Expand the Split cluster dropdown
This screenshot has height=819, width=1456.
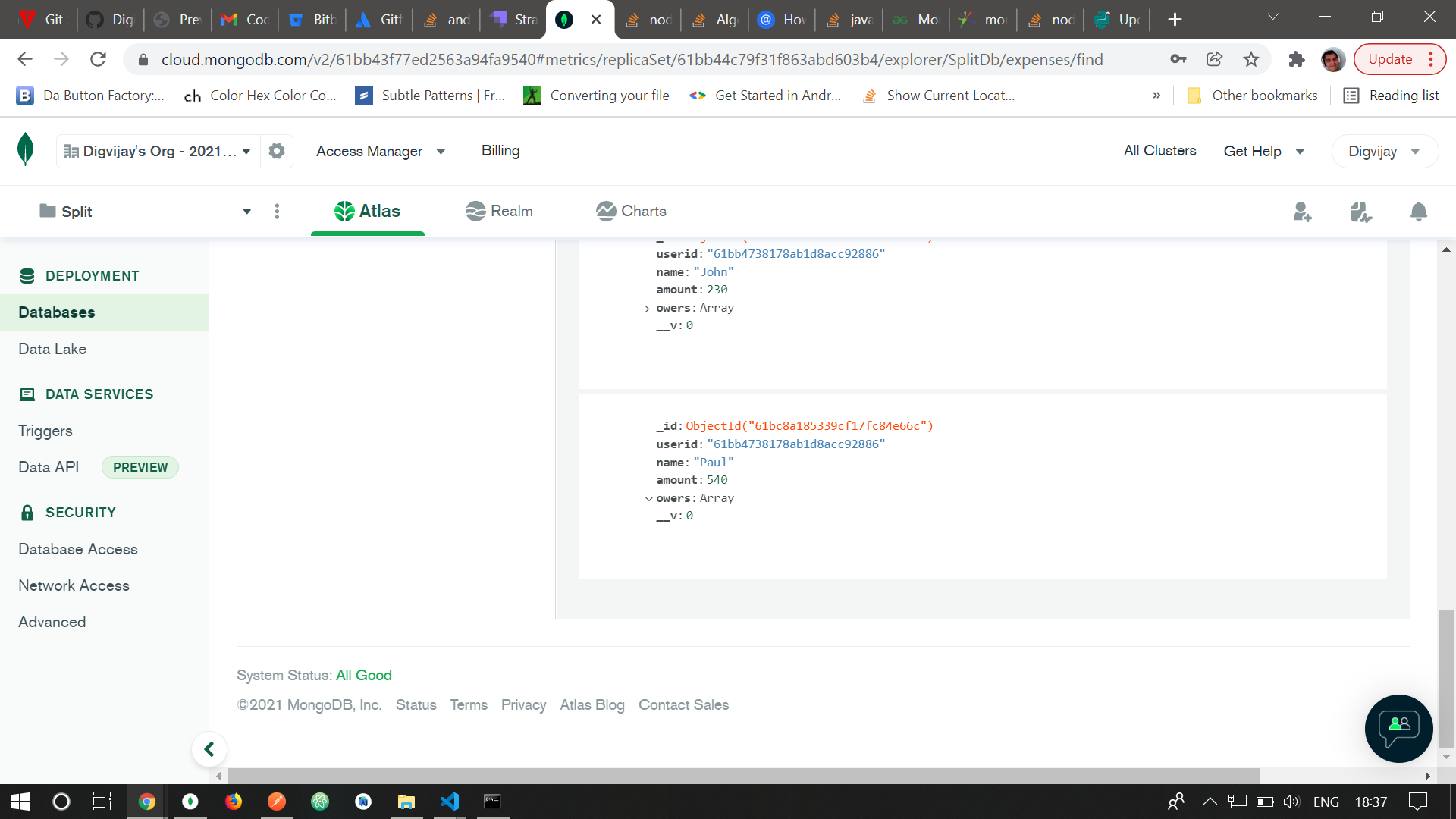pyautogui.click(x=246, y=211)
